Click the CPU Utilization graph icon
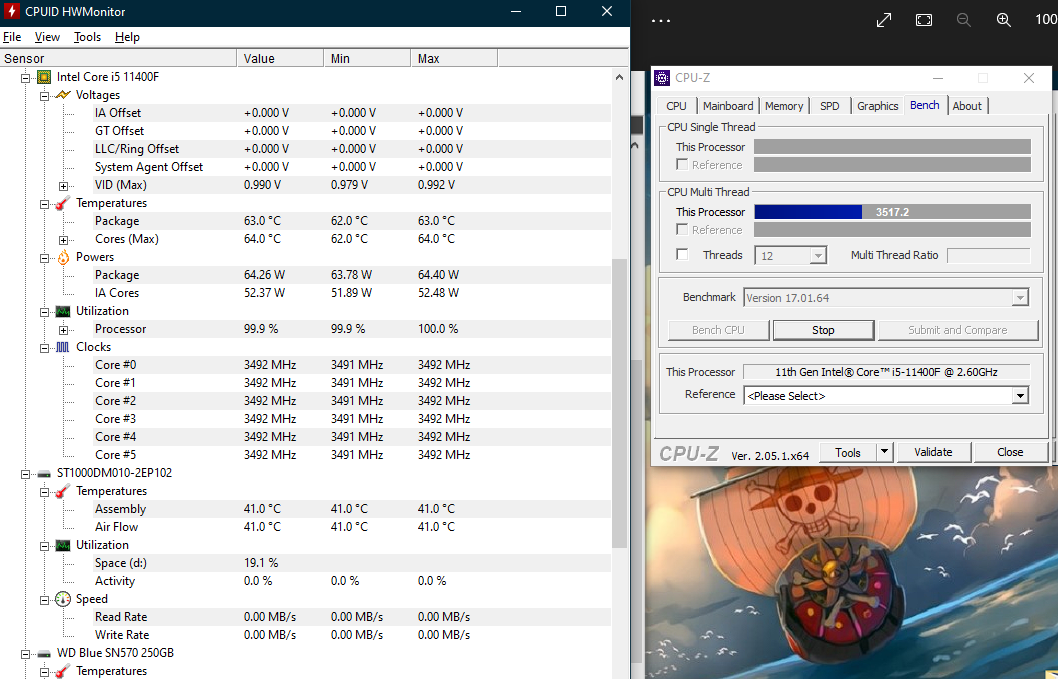1058x679 pixels. [x=63, y=311]
